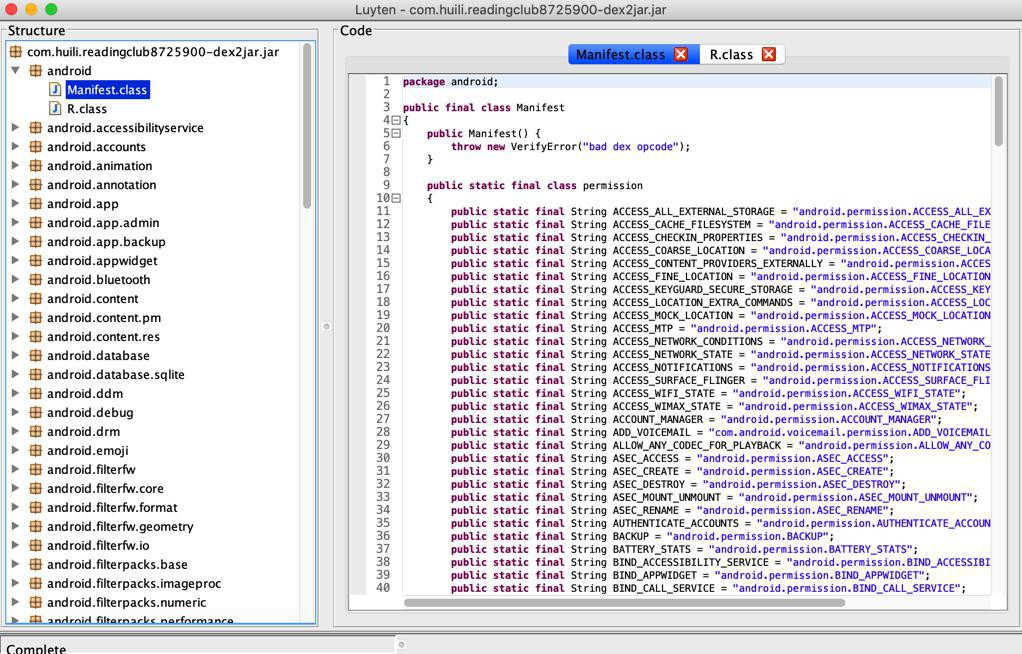The height and width of the screenshot is (654, 1022).
Task: Click the android.animation package icon
Action: tap(36, 165)
